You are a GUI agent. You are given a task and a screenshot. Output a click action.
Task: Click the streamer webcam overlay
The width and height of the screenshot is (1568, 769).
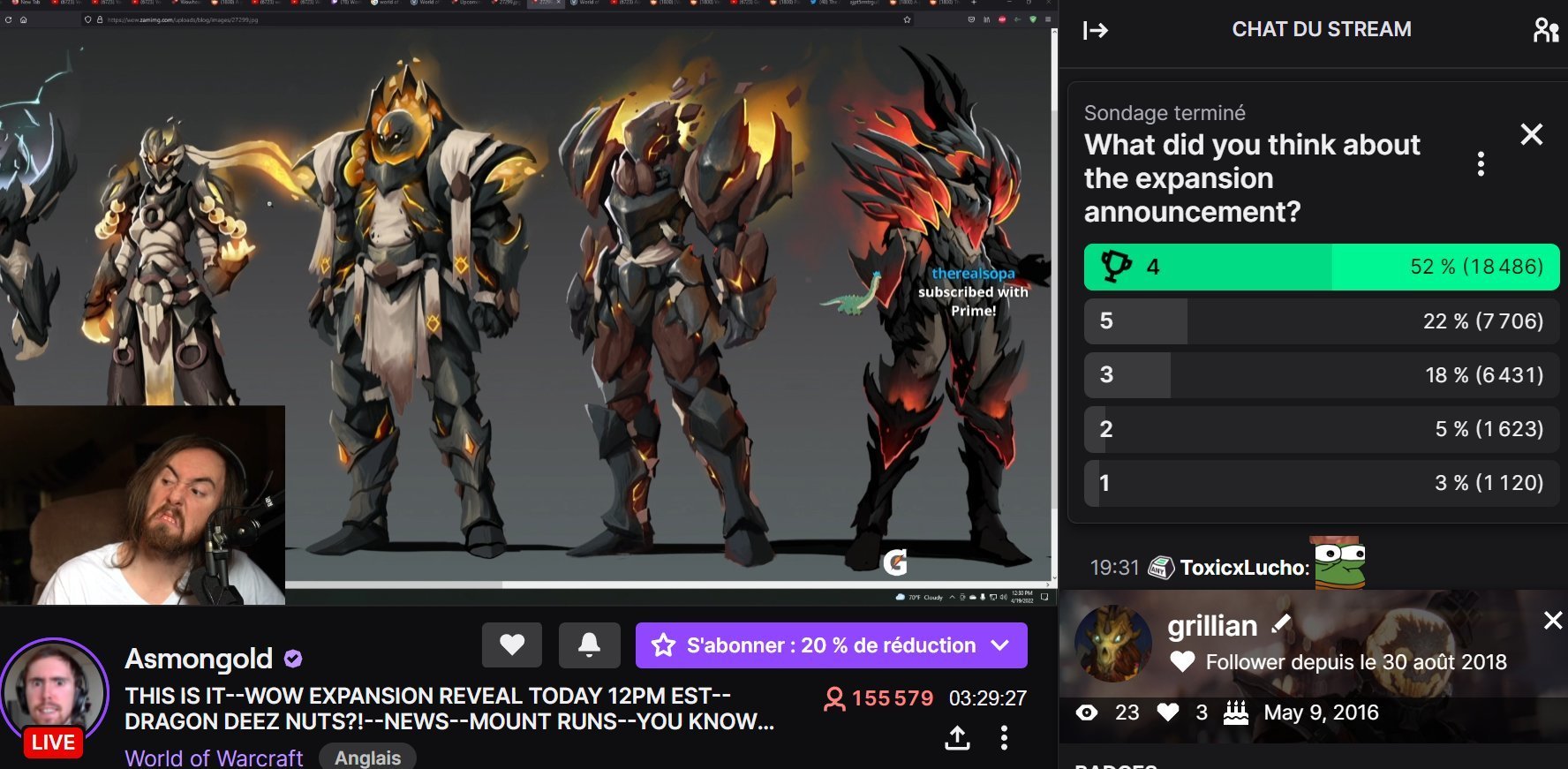(x=142, y=505)
